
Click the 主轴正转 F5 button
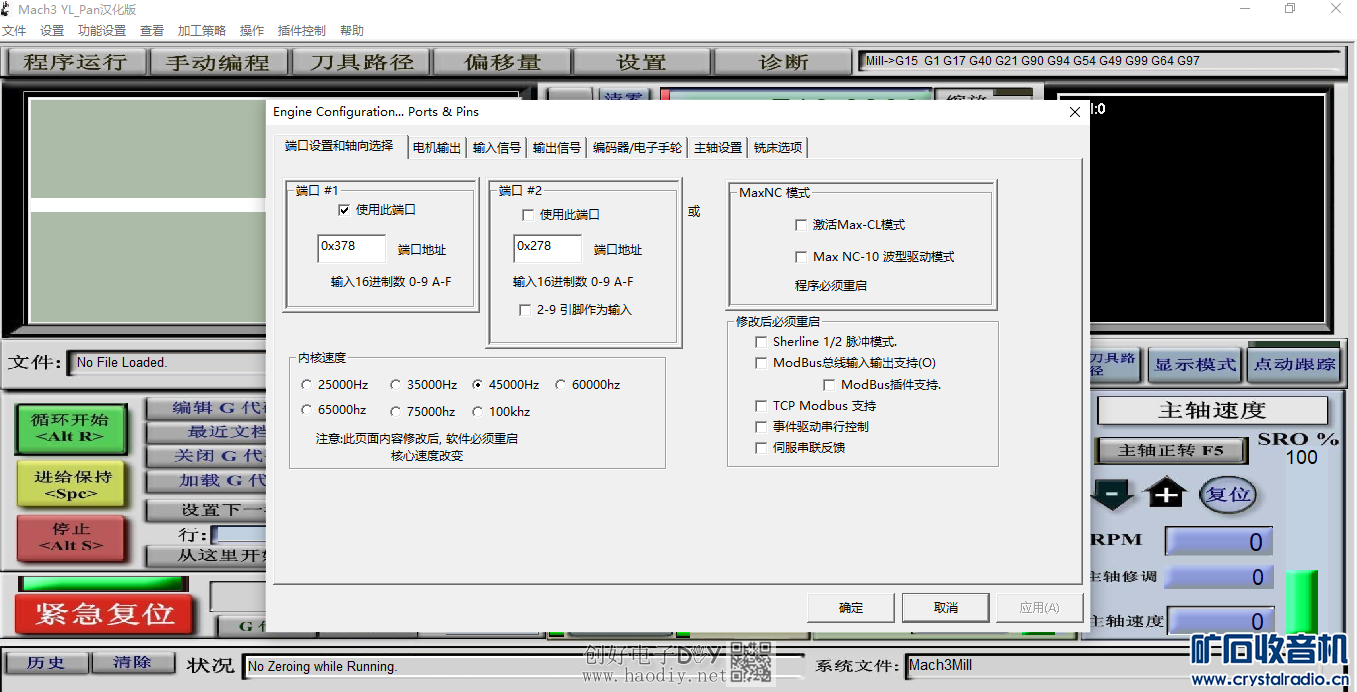pos(1170,451)
